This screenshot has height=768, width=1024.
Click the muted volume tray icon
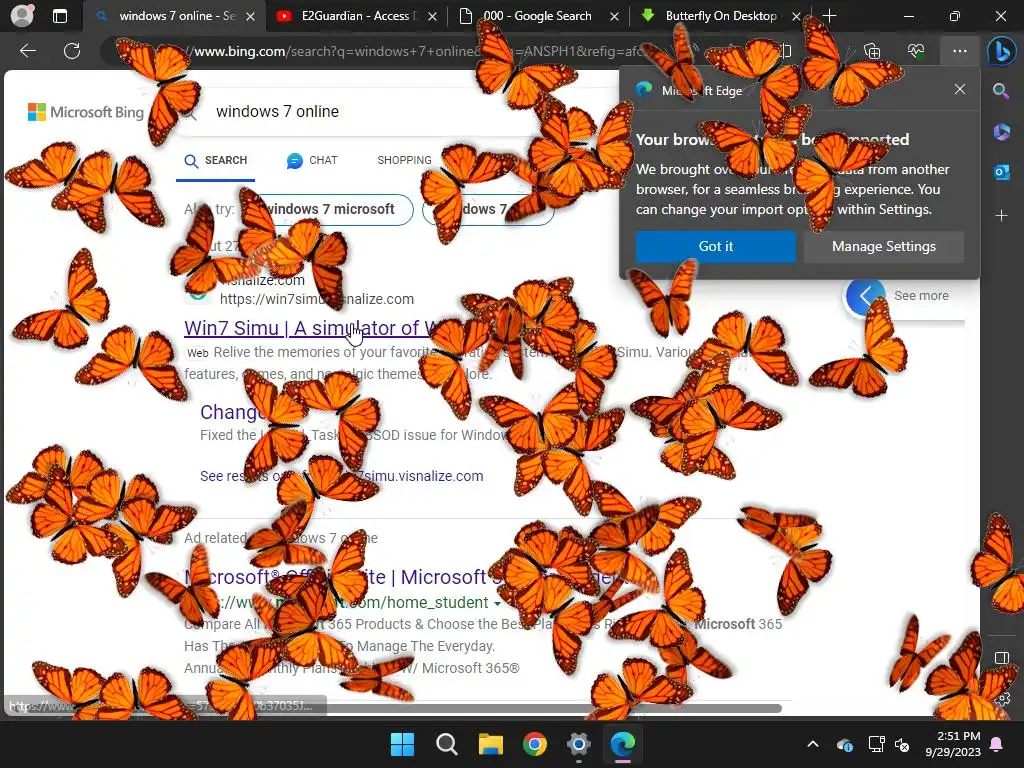(902, 744)
